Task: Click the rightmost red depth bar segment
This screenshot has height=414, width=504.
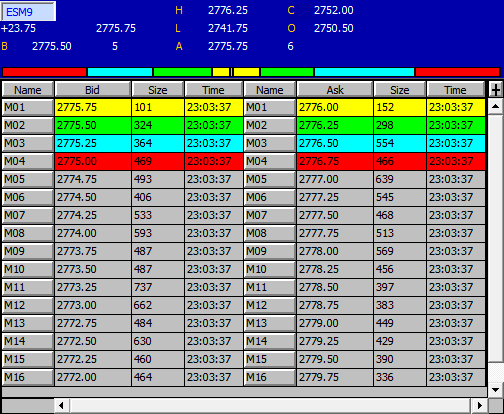Action: (x=458, y=72)
